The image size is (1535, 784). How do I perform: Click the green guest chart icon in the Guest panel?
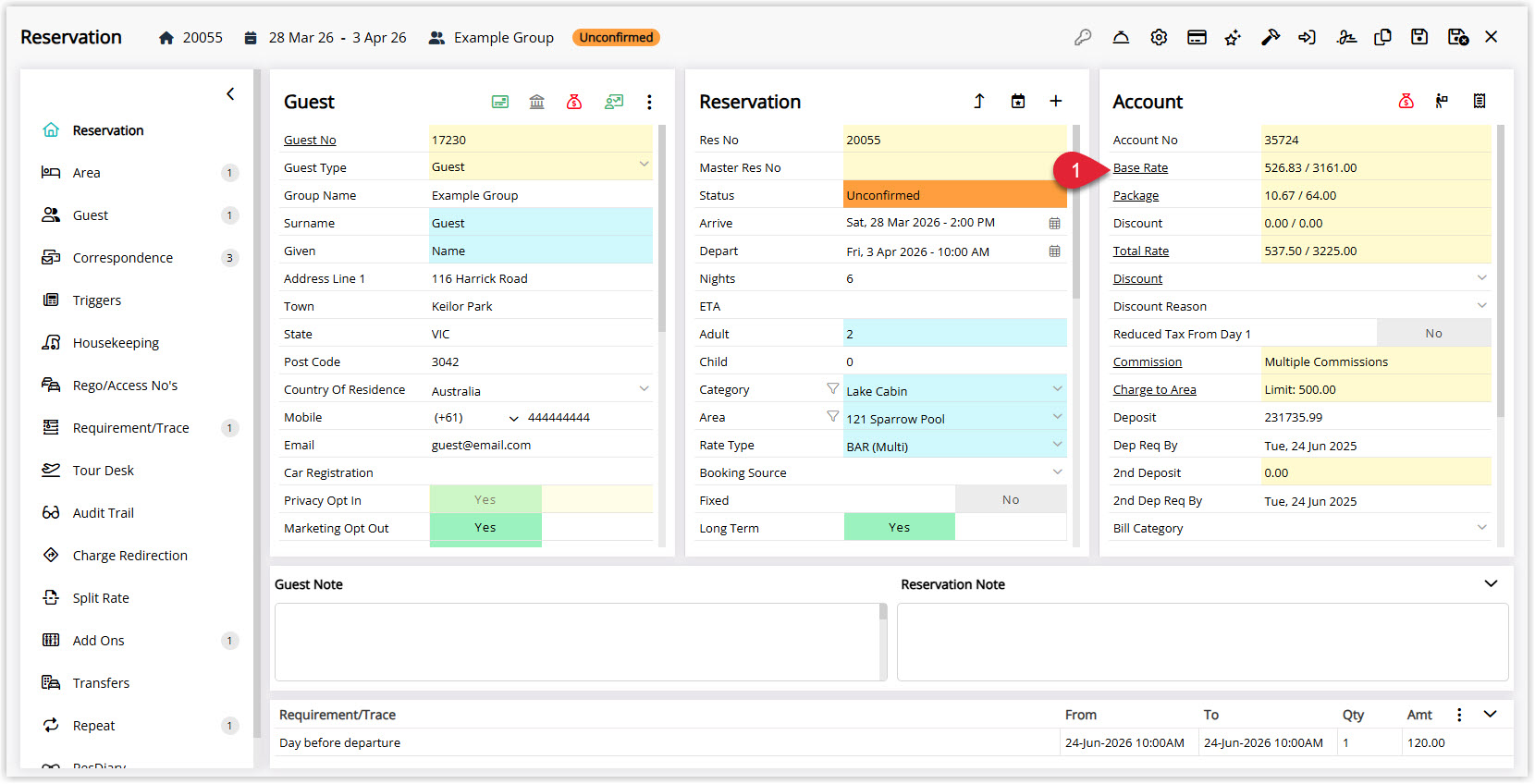pos(614,102)
